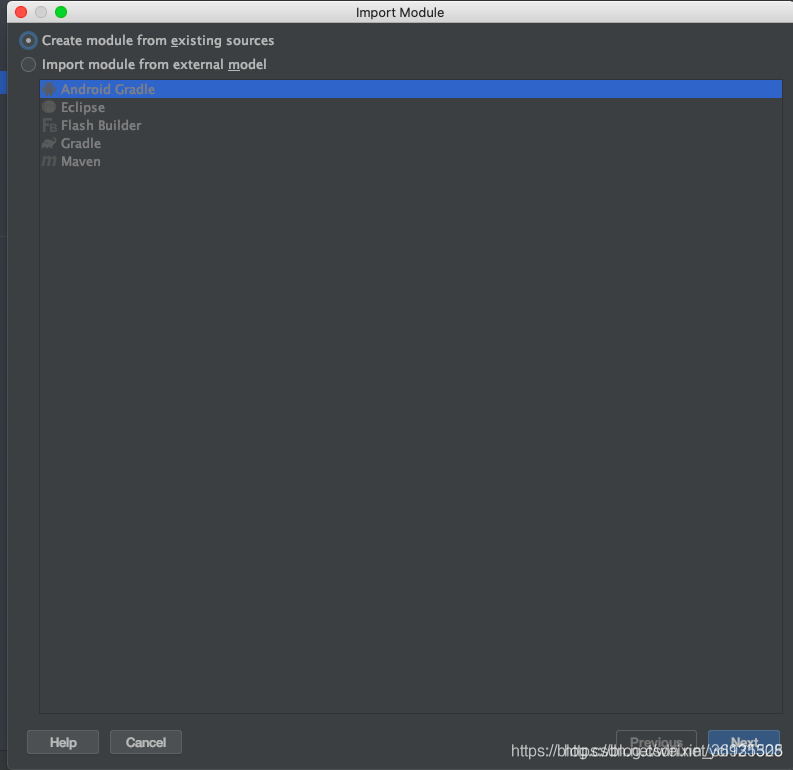Open Help for Import Module
The height and width of the screenshot is (770, 793).
[x=63, y=742]
